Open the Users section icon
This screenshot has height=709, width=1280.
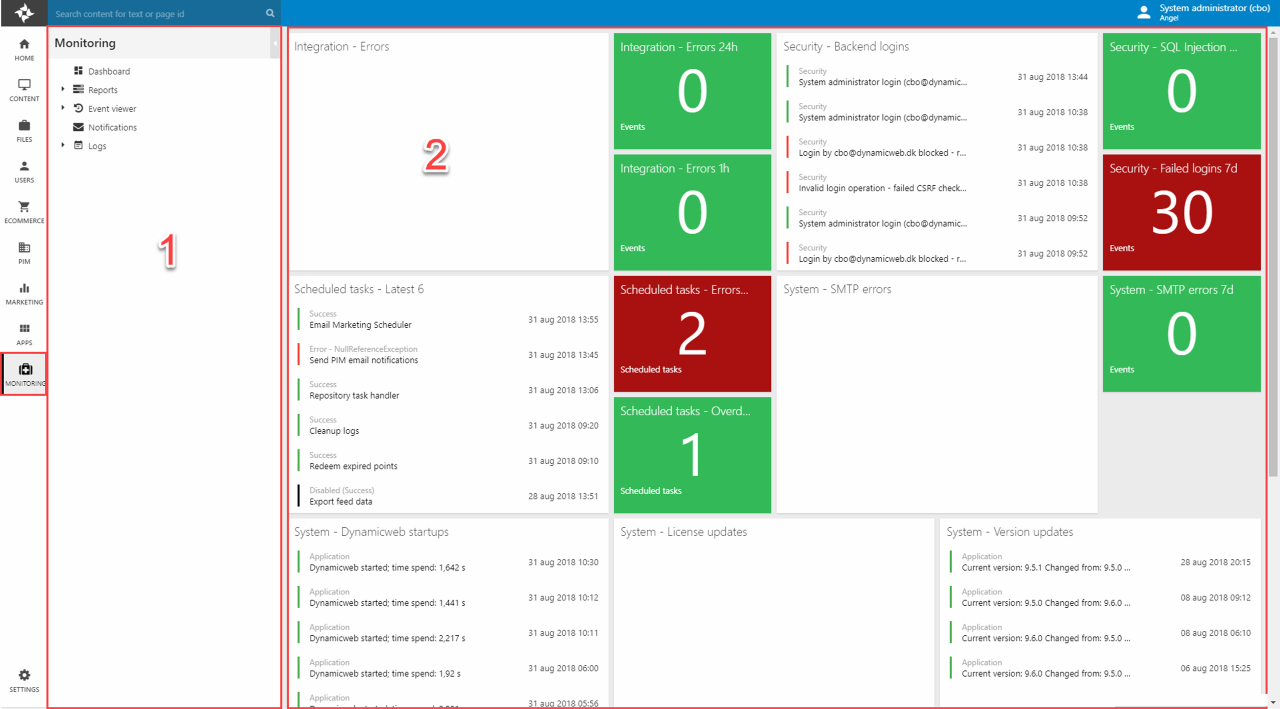click(x=24, y=167)
